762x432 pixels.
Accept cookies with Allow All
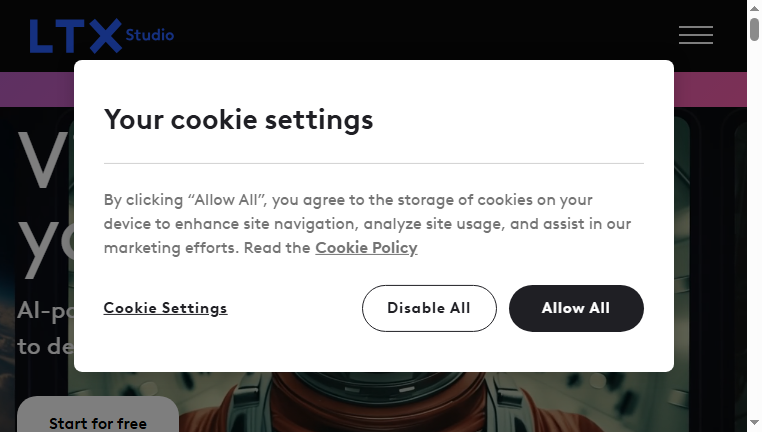pos(576,309)
